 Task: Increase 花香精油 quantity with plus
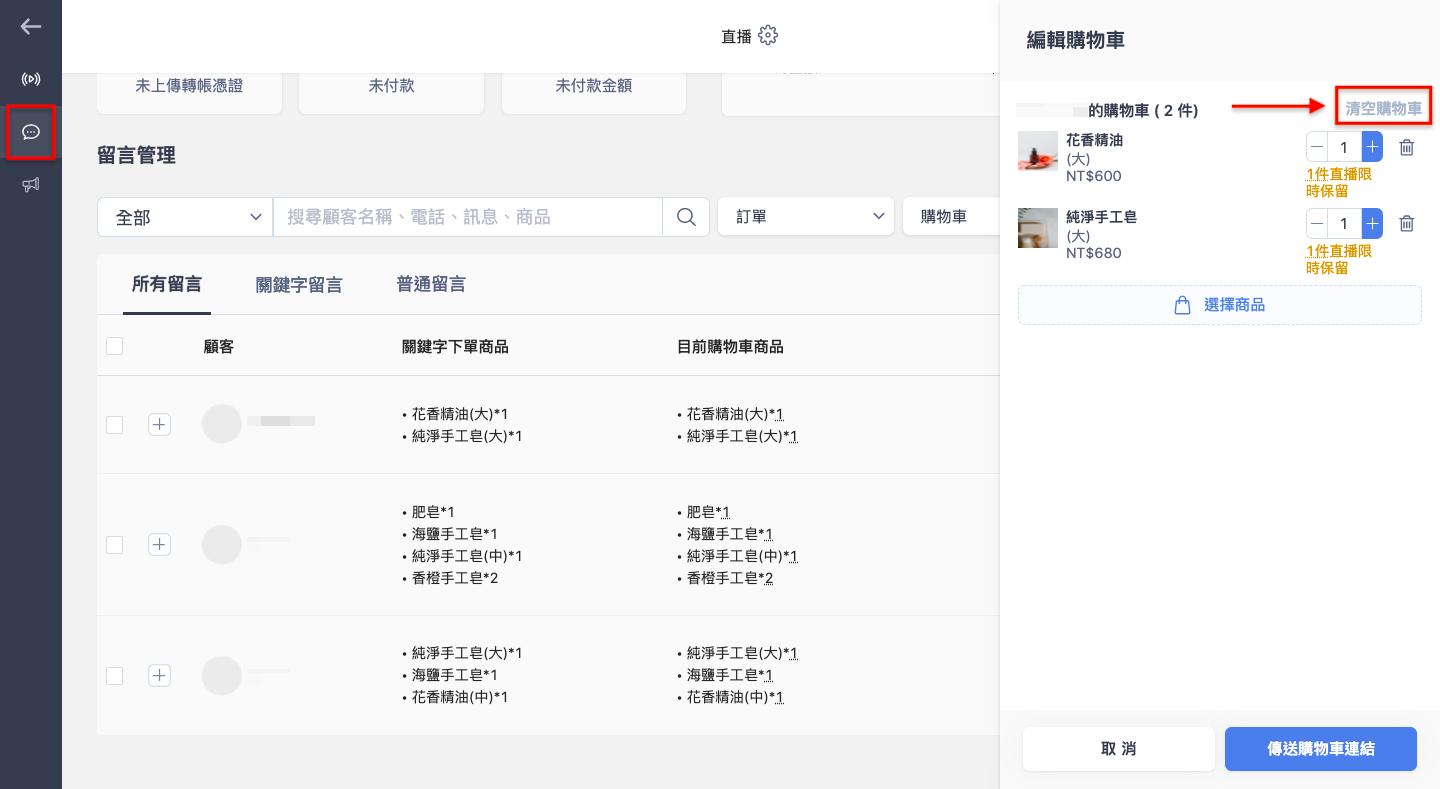point(1372,147)
